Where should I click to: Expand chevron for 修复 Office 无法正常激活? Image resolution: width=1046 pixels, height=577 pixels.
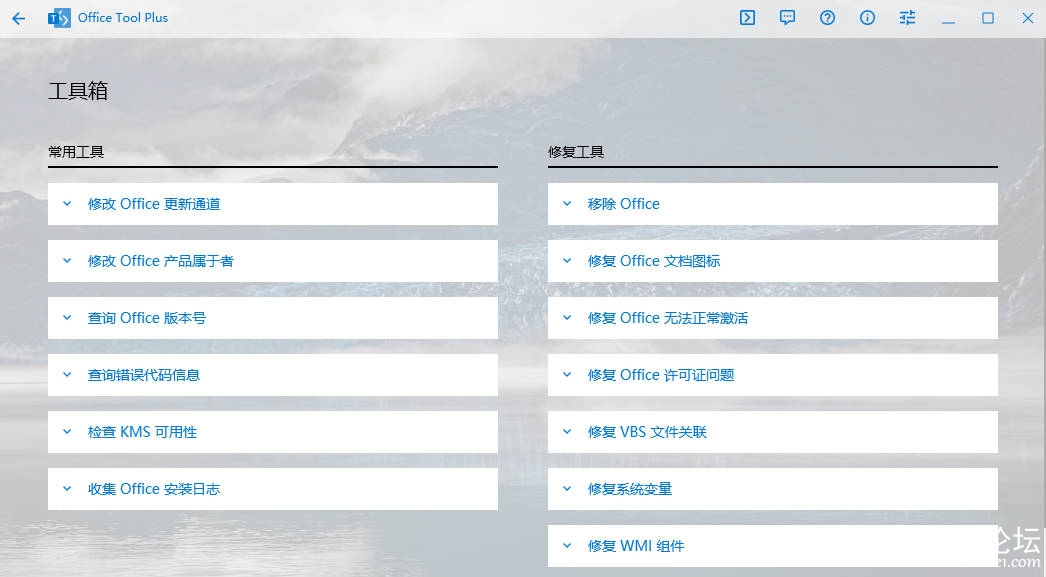567,318
